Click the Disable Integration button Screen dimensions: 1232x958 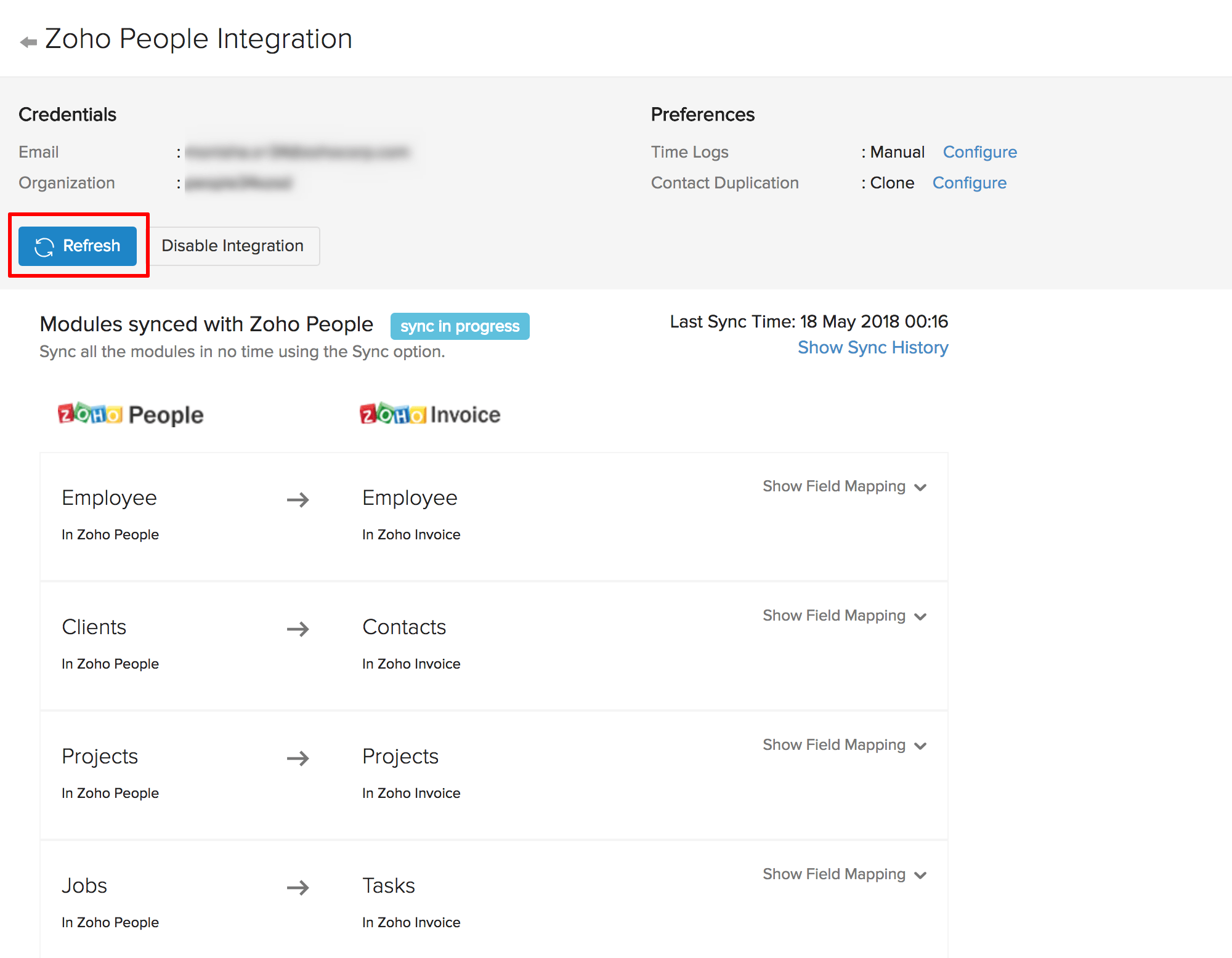tap(232, 246)
